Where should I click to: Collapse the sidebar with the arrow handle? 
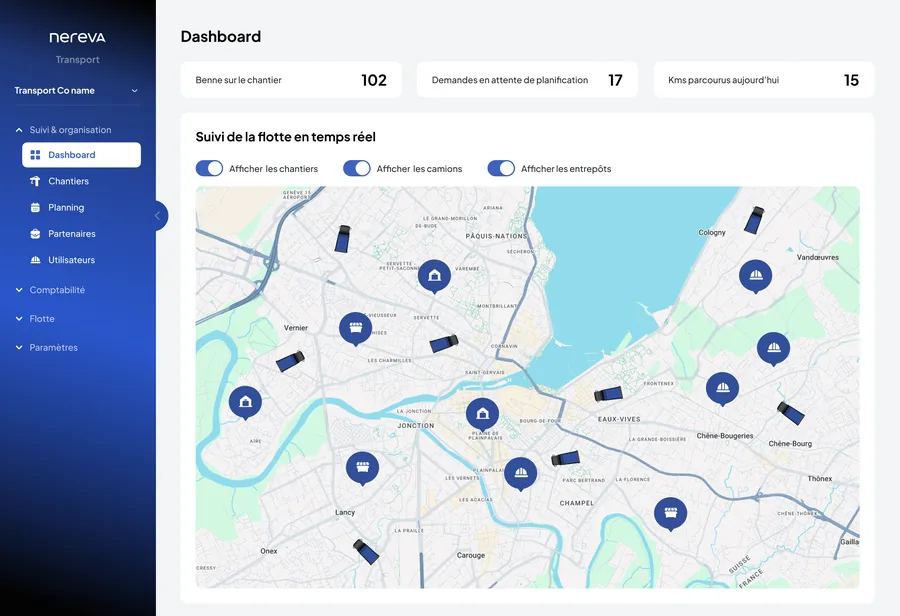pyautogui.click(x=158, y=216)
